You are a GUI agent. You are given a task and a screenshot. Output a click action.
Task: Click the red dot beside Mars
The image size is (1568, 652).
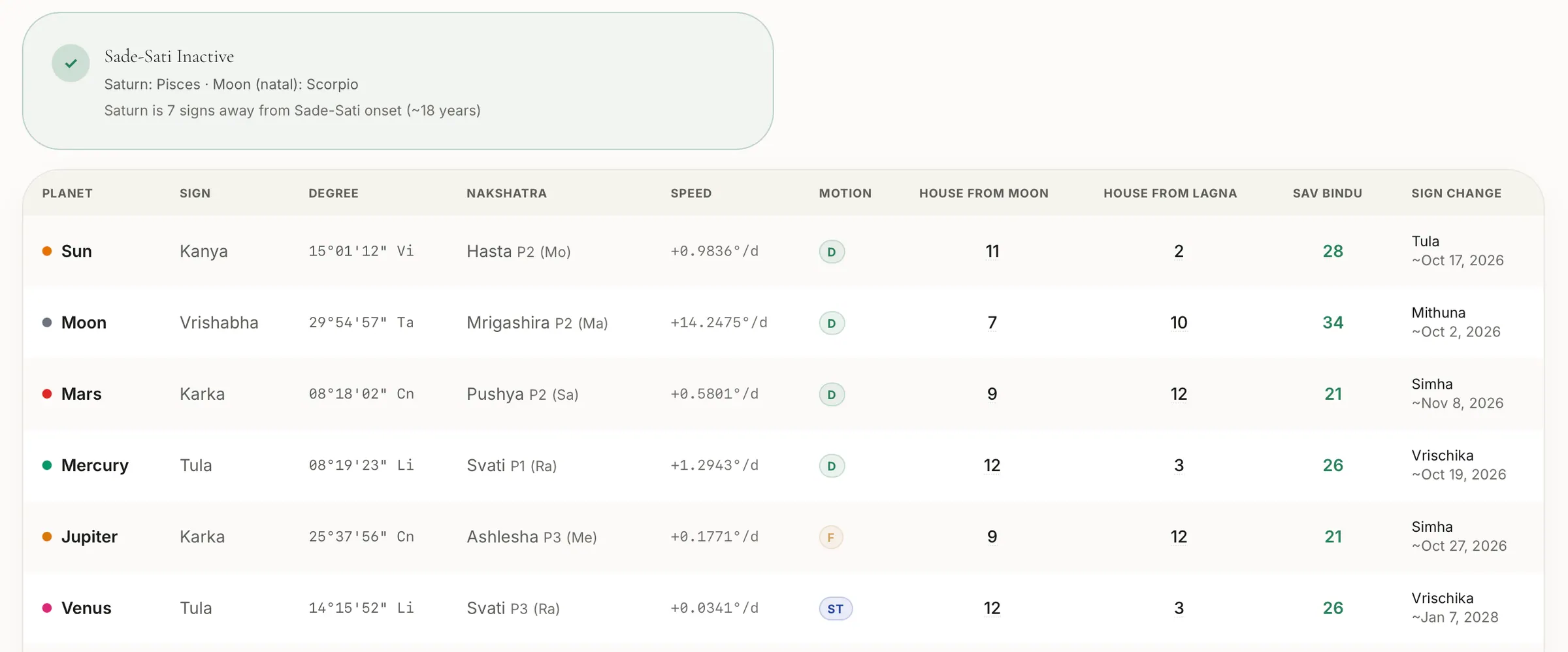(x=47, y=393)
